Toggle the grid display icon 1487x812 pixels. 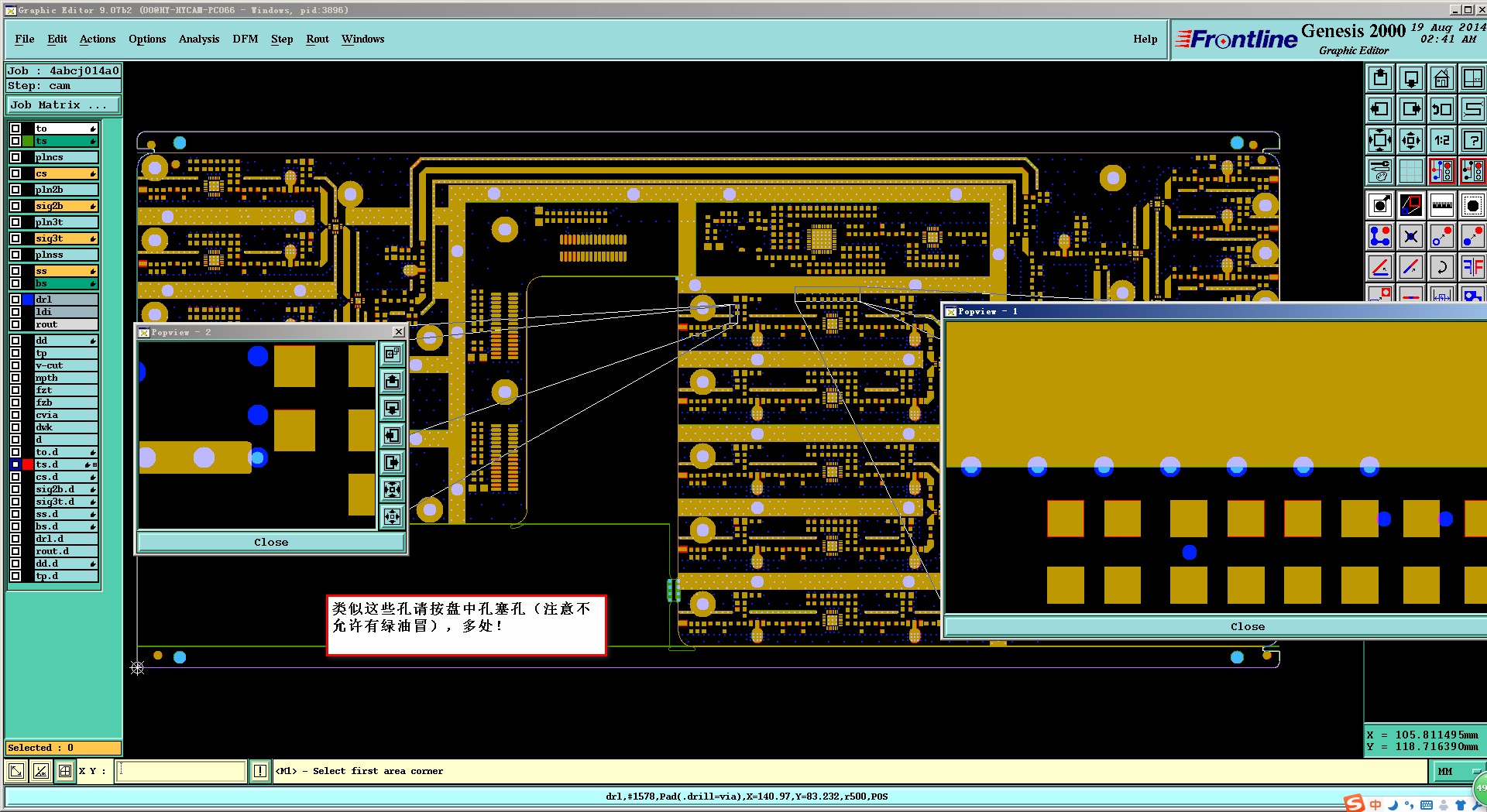pyautogui.click(x=1411, y=171)
